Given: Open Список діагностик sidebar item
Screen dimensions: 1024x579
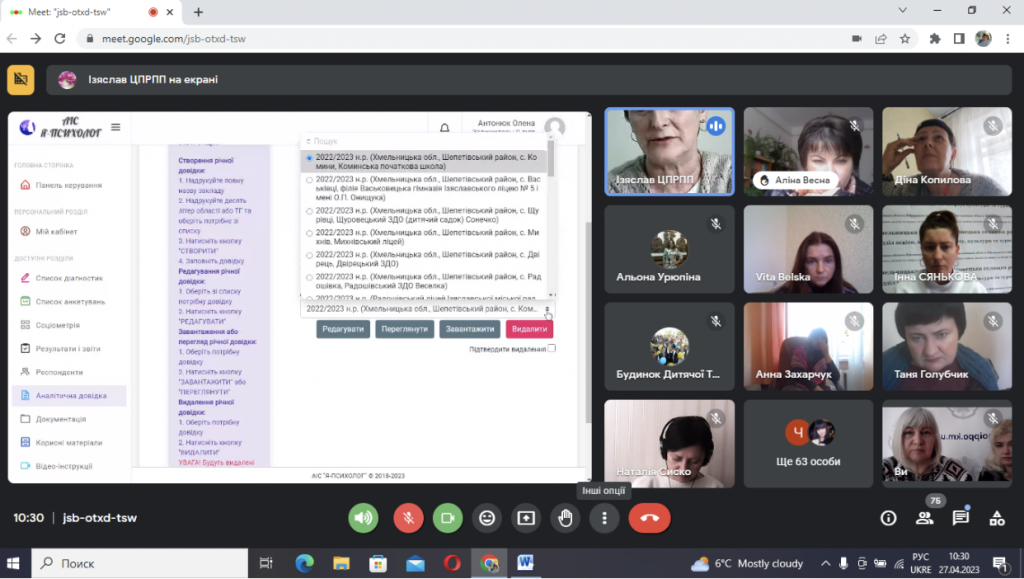Looking at the screenshot, I should coord(69,278).
